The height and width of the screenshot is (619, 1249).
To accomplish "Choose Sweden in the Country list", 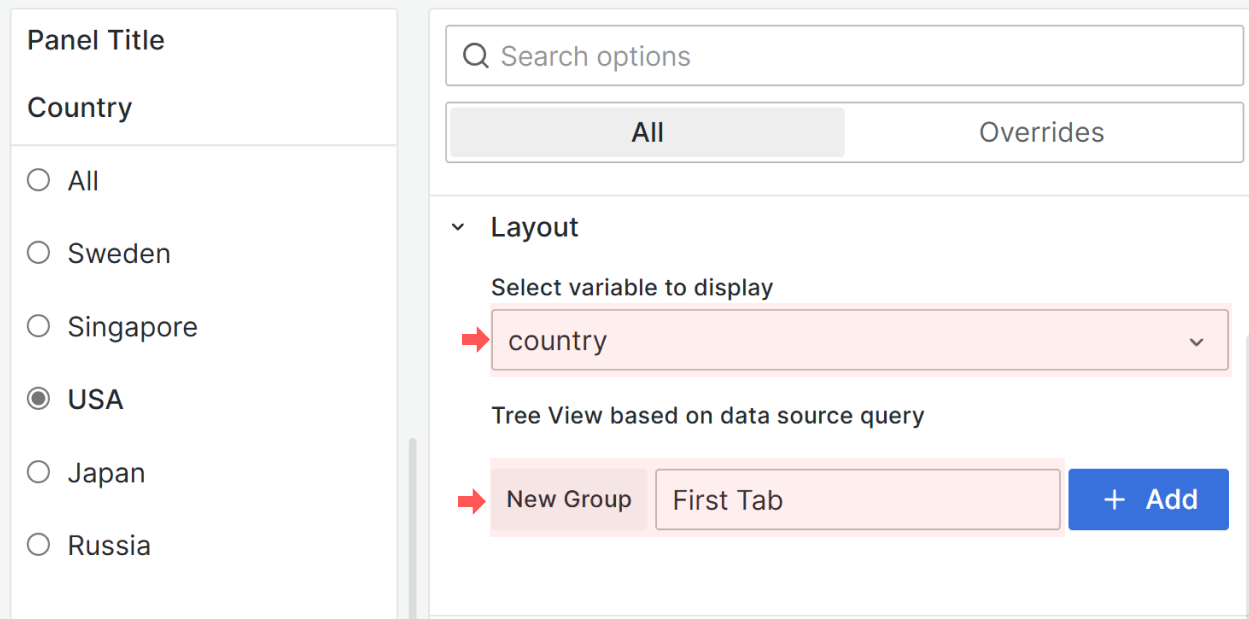I will click(37, 253).
